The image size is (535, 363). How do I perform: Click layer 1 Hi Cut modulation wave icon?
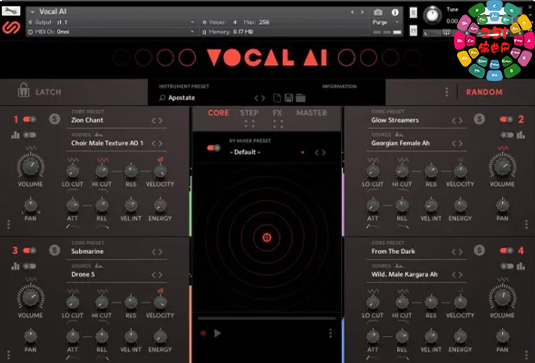(x=102, y=160)
